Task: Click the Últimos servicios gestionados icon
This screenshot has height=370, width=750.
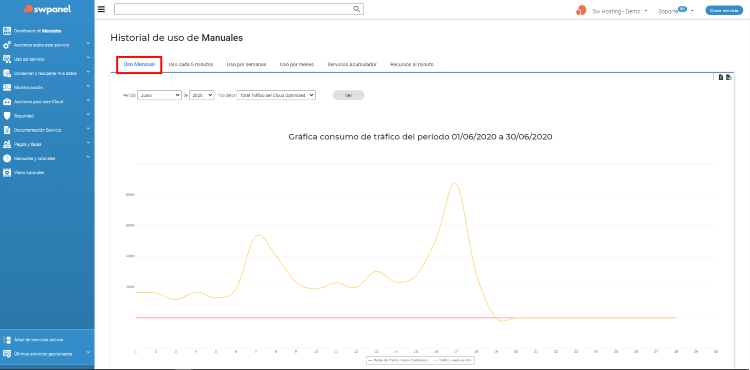Action: (7, 354)
